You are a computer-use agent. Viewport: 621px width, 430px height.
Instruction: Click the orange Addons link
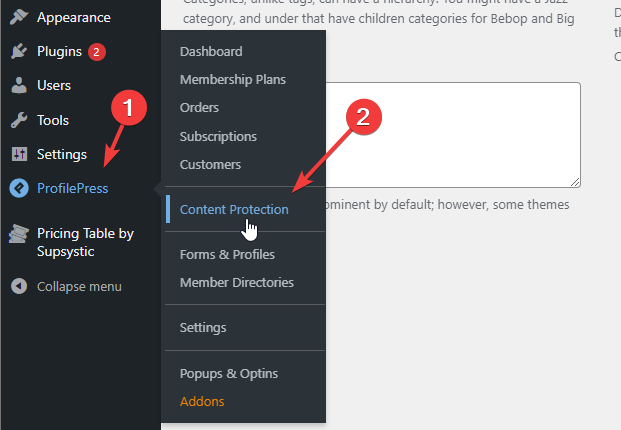[x=202, y=401]
